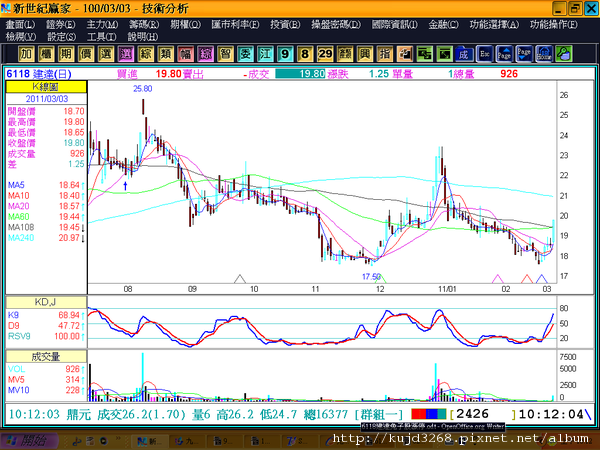The height and width of the screenshot is (450, 600).
Task: Click the 價 toolbar icon
Action: pyautogui.click(x=86, y=54)
